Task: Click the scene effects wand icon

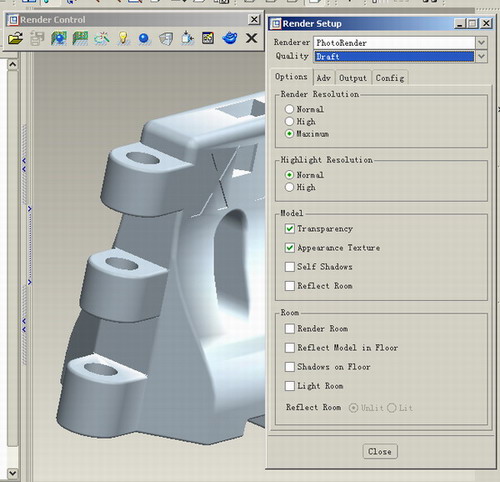Action: pyautogui.click(x=102, y=38)
